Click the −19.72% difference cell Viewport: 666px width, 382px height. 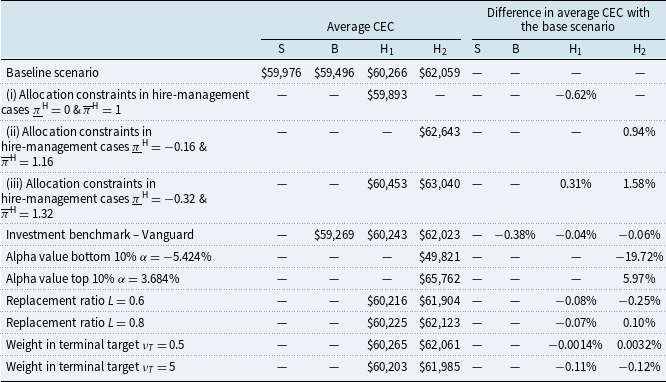point(639,257)
